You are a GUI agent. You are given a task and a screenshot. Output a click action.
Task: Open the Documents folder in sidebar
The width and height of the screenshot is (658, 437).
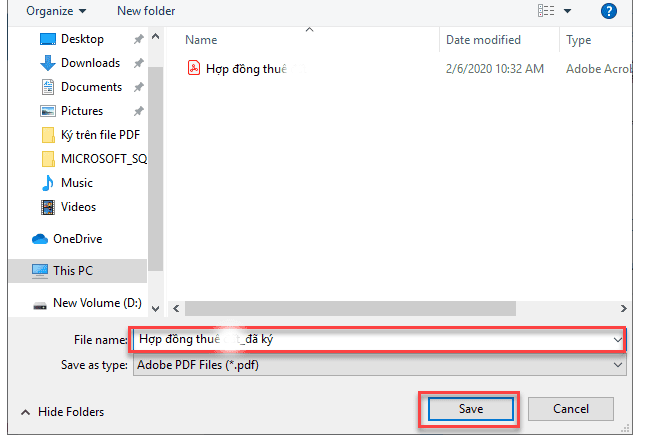click(91, 87)
